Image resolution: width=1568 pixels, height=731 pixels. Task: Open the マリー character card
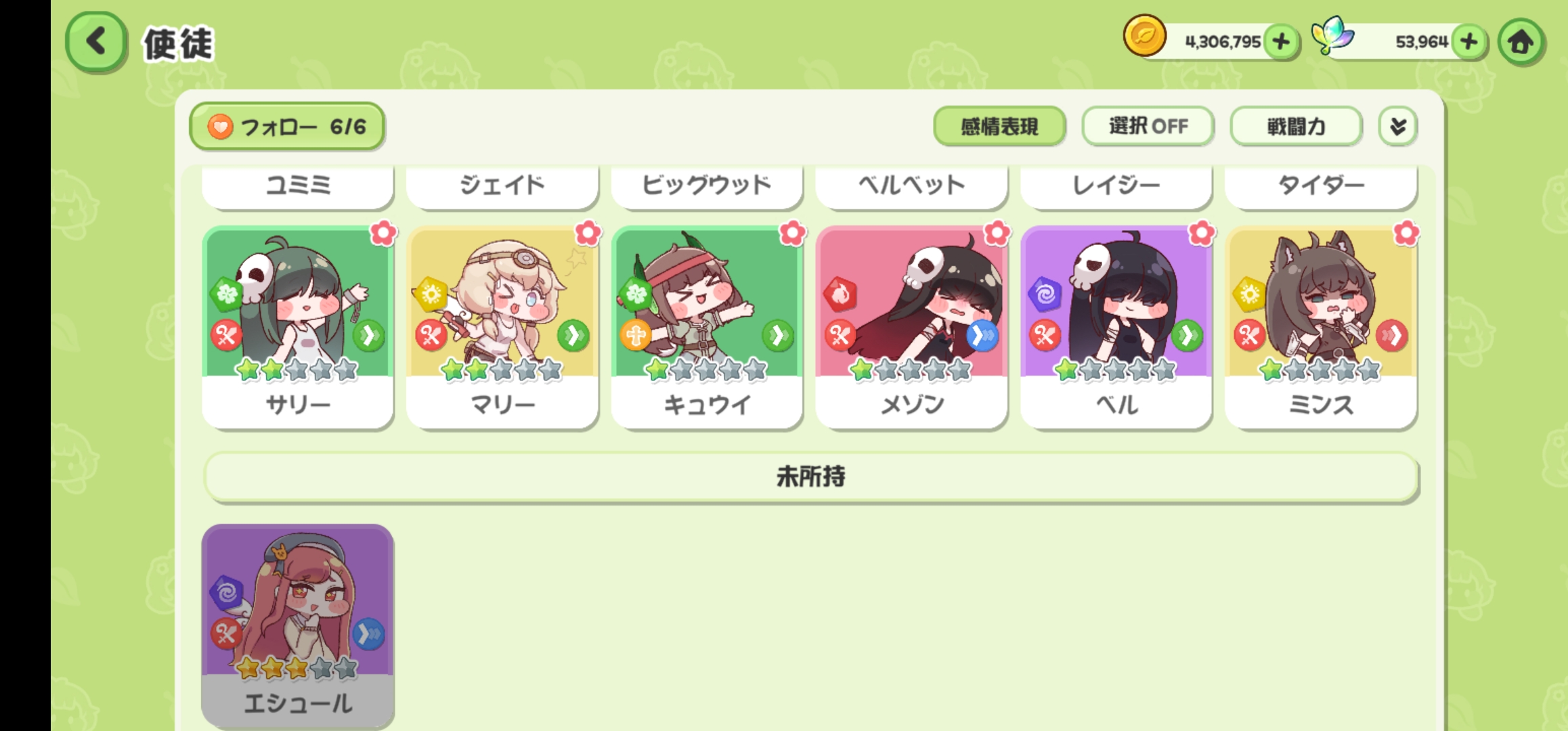pyautogui.click(x=502, y=328)
